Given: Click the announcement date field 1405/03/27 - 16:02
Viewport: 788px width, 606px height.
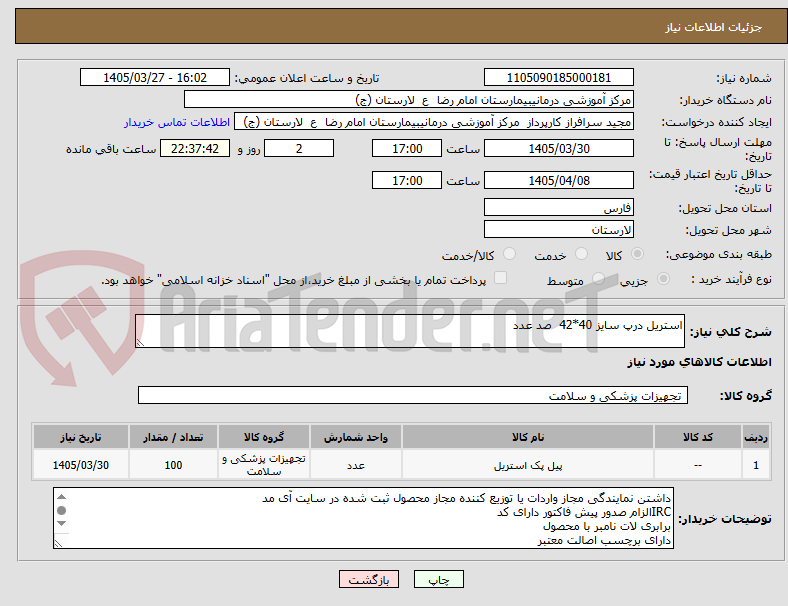Looking at the screenshot, I should pyautogui.click(x=155, y=77).
